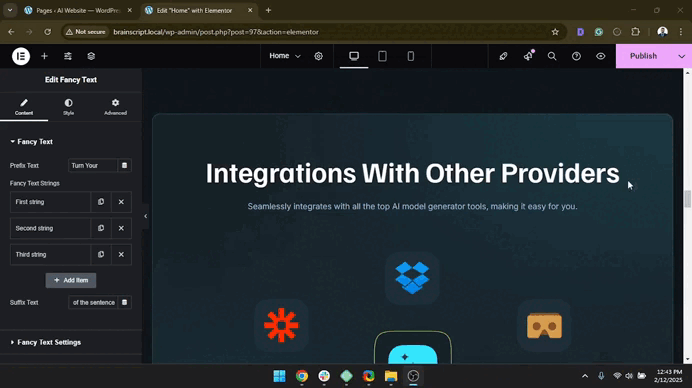Hide the editor panel with collapse arrow
This screenshot has height=388, width=692.
pos(146,216)
